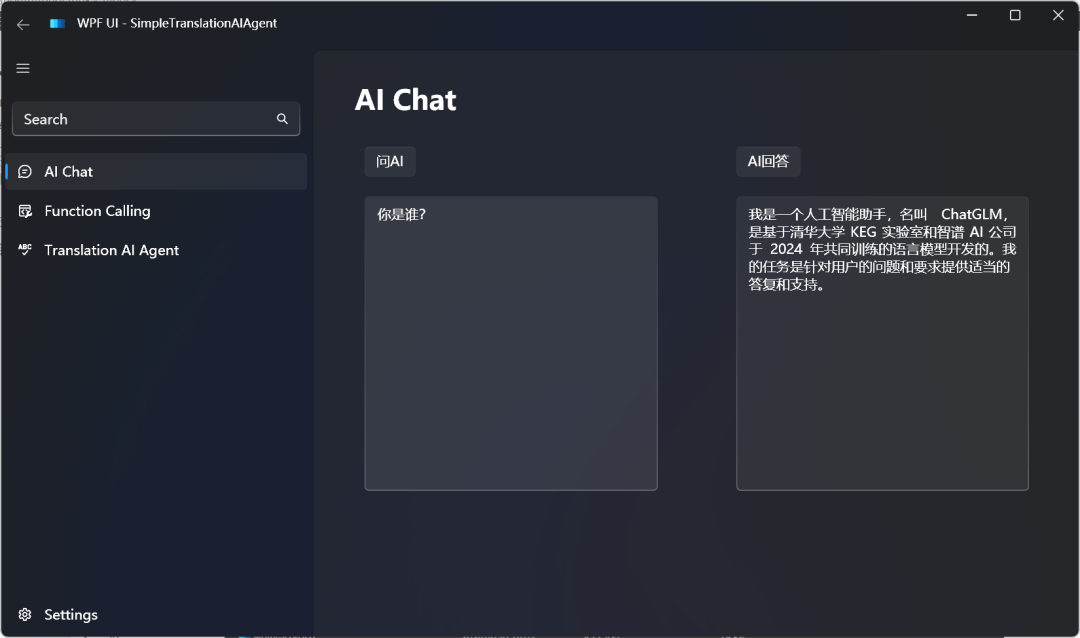Click the search magnifier icon
This screenshot has width=1080, height=638.
[x=282, y=119]
